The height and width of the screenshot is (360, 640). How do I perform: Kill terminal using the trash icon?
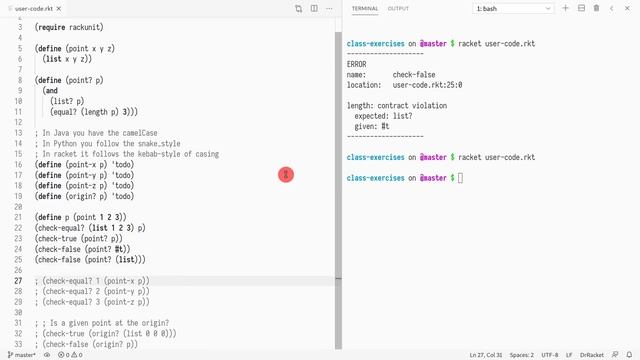point(596,8)
